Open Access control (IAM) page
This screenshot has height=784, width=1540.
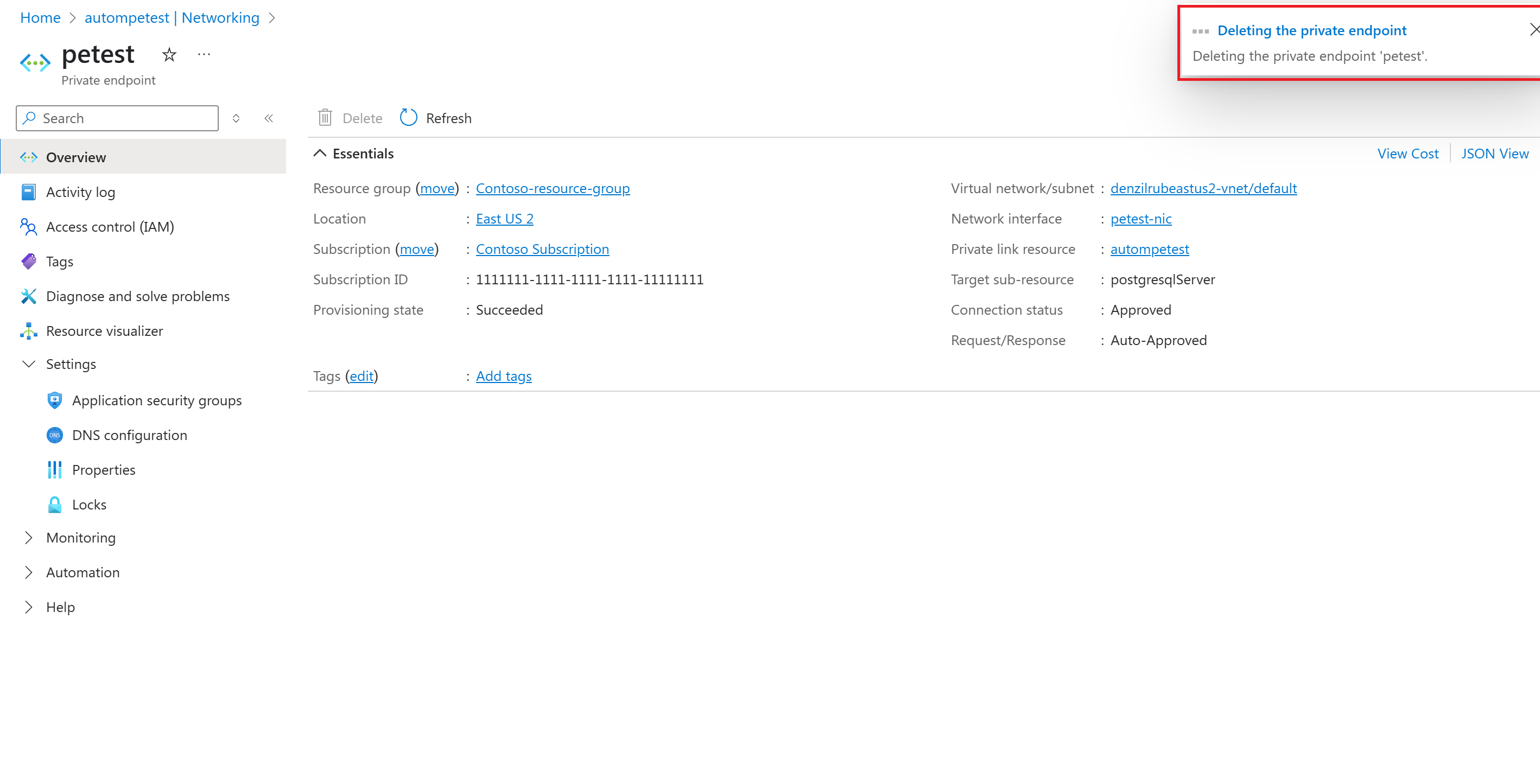tap(110, 226)
